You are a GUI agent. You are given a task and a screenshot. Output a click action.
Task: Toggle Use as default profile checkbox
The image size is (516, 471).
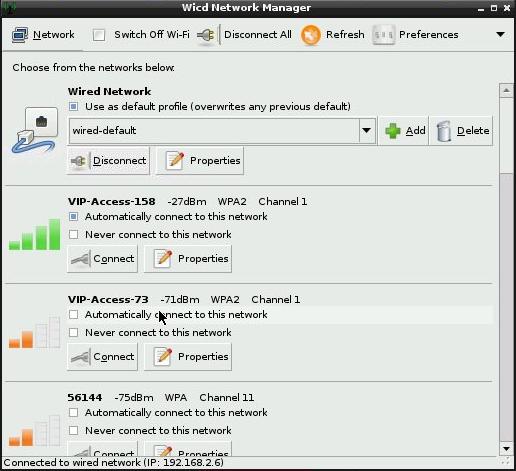tap(73, 107)
